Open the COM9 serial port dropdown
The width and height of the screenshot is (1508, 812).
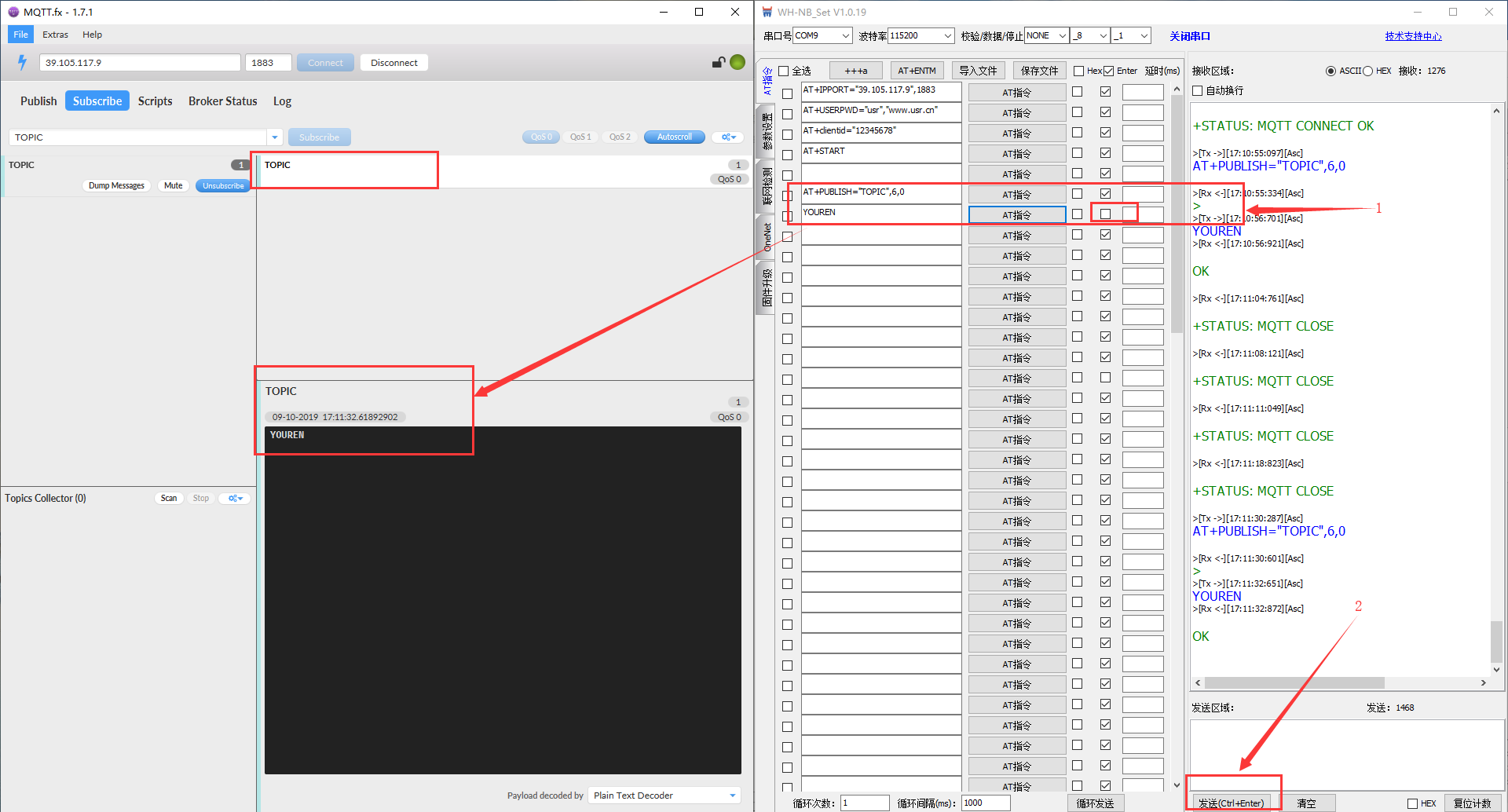point(845,35)
